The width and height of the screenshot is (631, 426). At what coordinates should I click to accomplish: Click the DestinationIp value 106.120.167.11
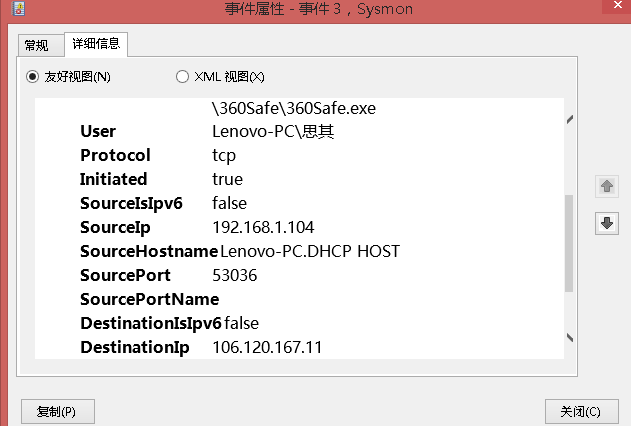point(267,348)
